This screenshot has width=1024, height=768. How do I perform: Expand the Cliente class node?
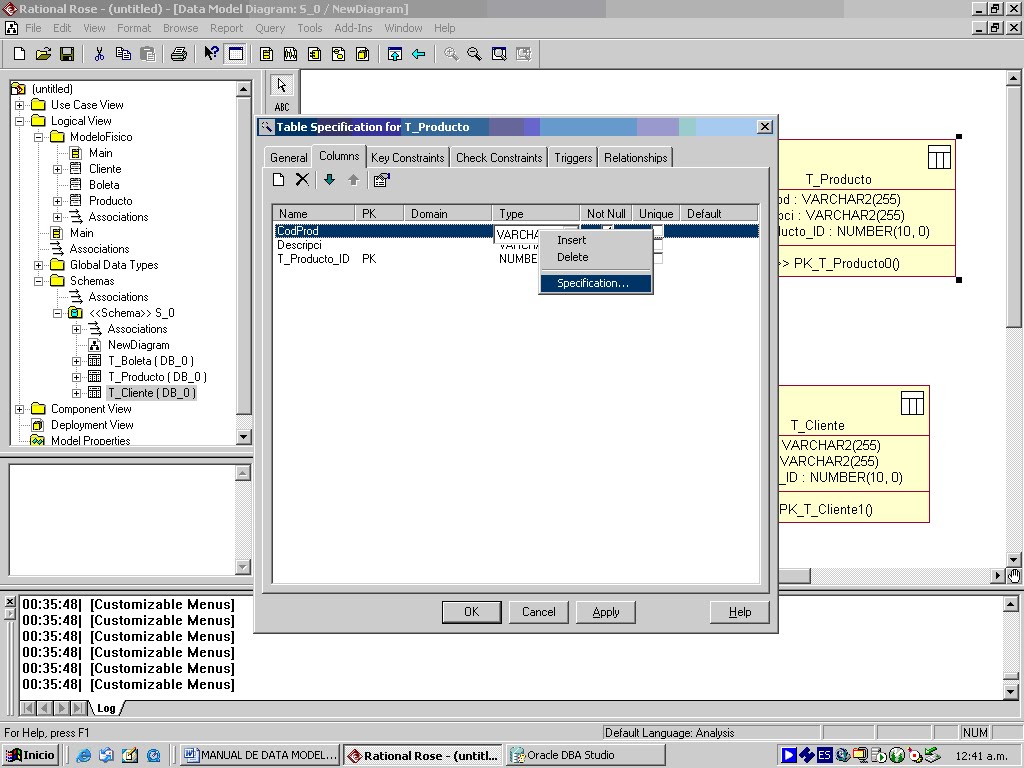(57, 169)
